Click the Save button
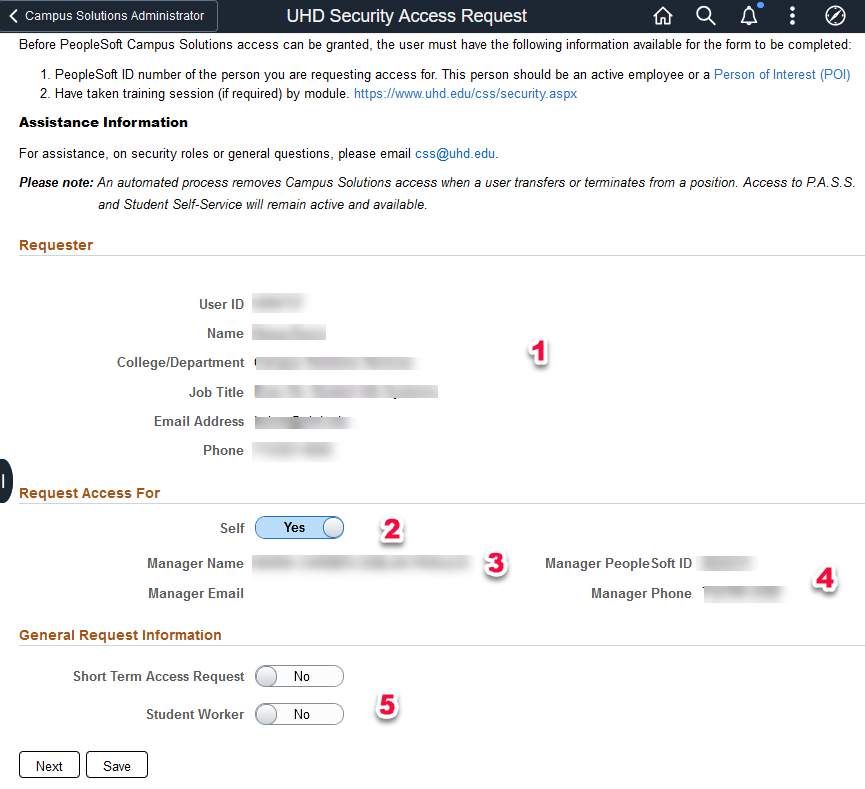Viewport: 865px width, 789px height. click(117, 765)
